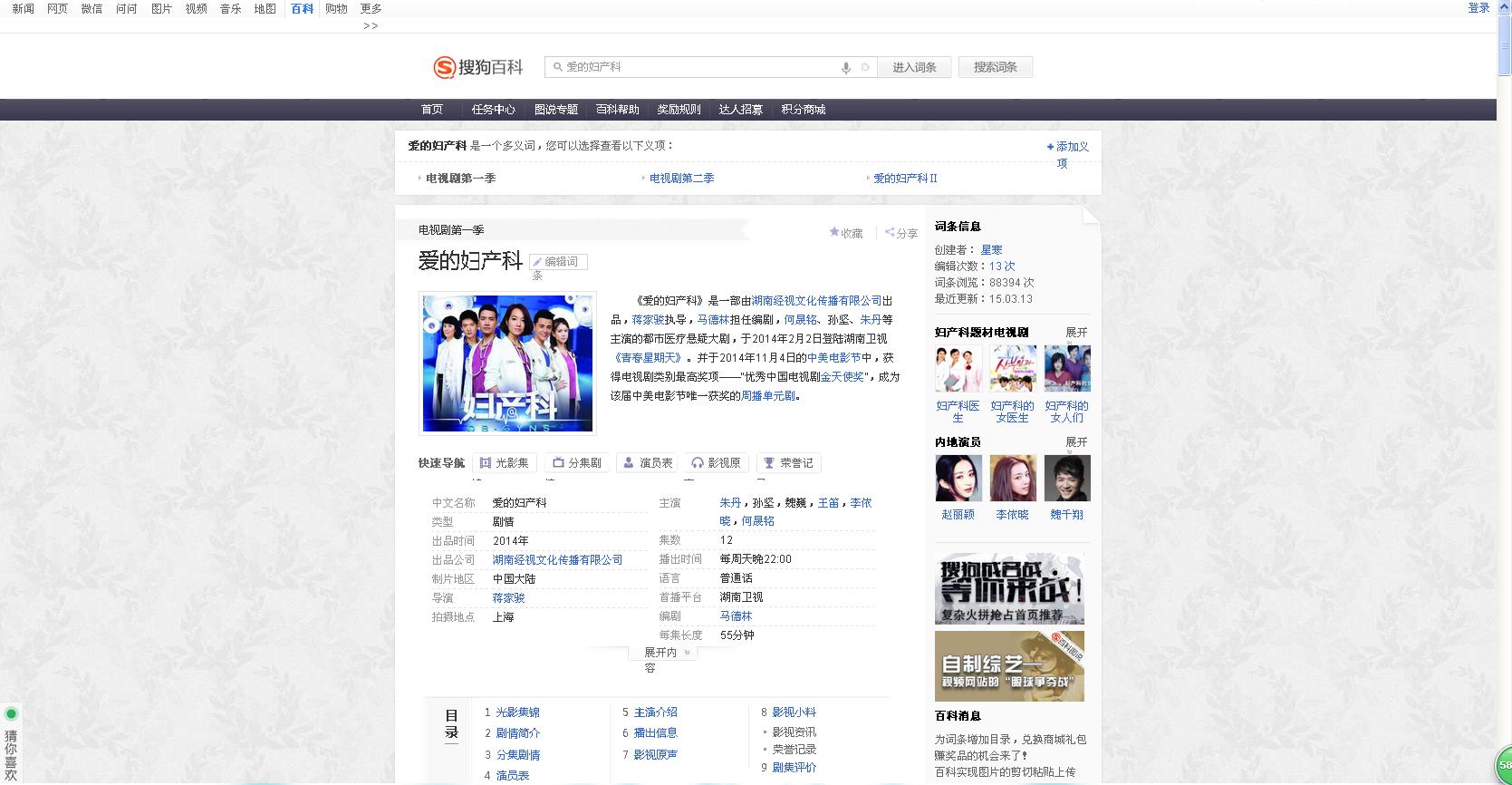Viewport: 1512px width, 785px height.
Task: Open actor 赵丽颖's photo
Action: click(958, 478)
